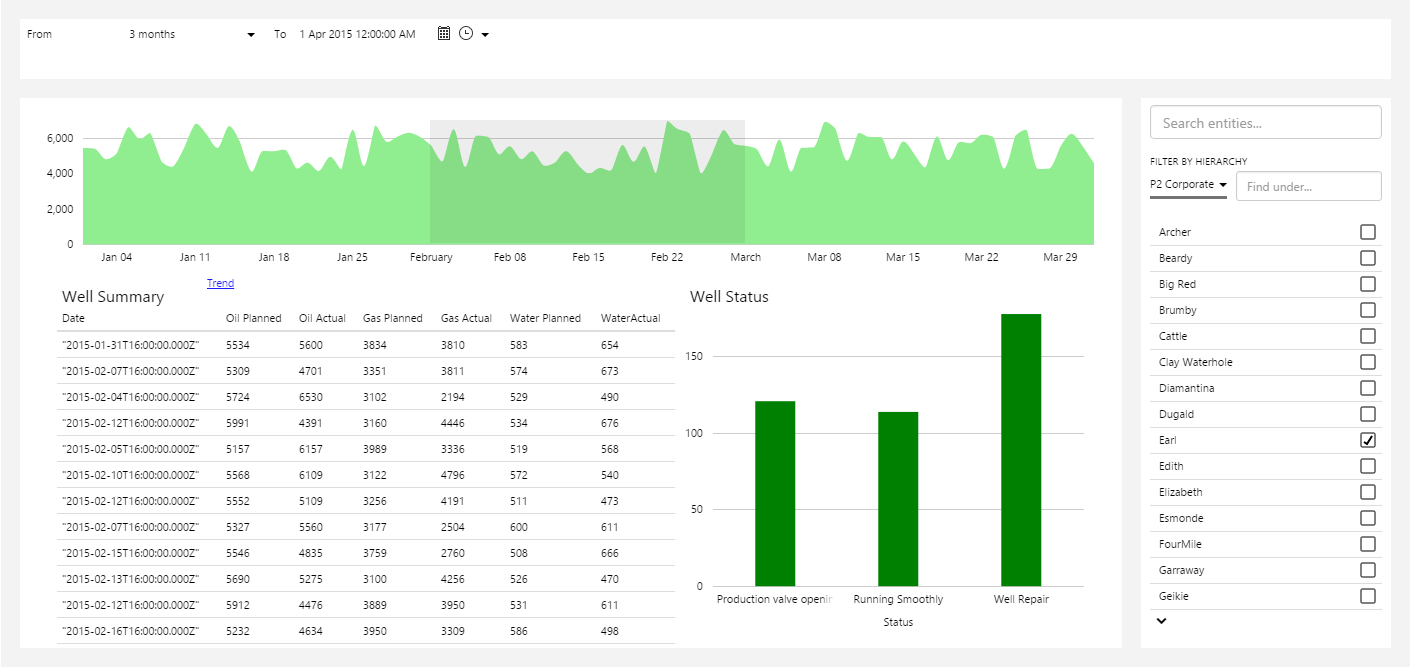
Task: Enable the Diamantina checkbox
Action: pyautogui.click(x=1367, y=388)
